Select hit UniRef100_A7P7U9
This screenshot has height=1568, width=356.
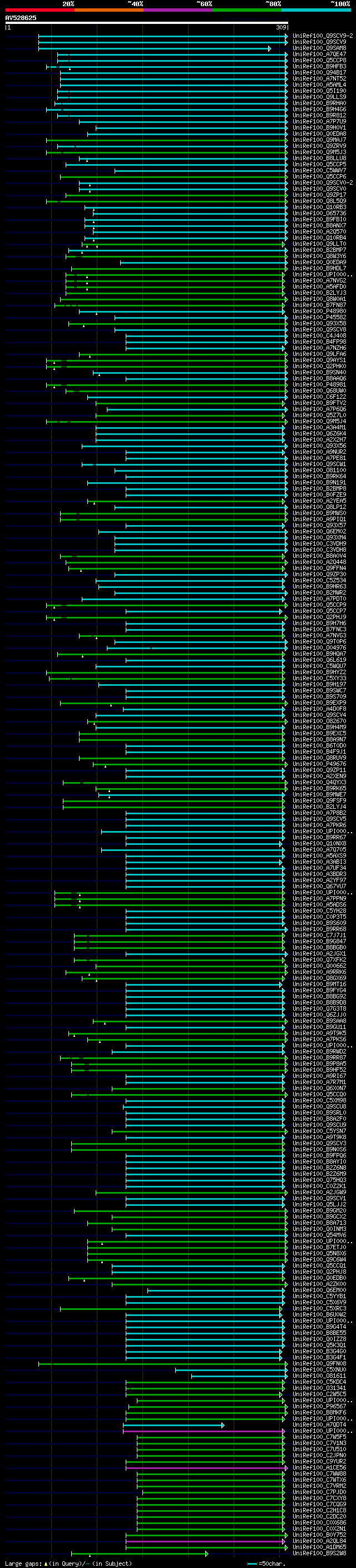pyautogui.click(x=319, y=122)
